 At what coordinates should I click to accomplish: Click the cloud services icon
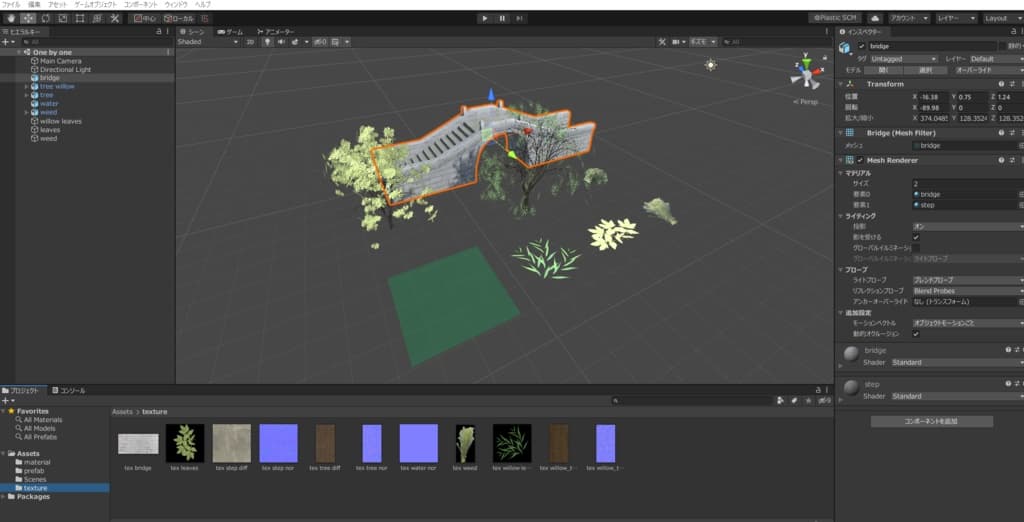(875, 18)
